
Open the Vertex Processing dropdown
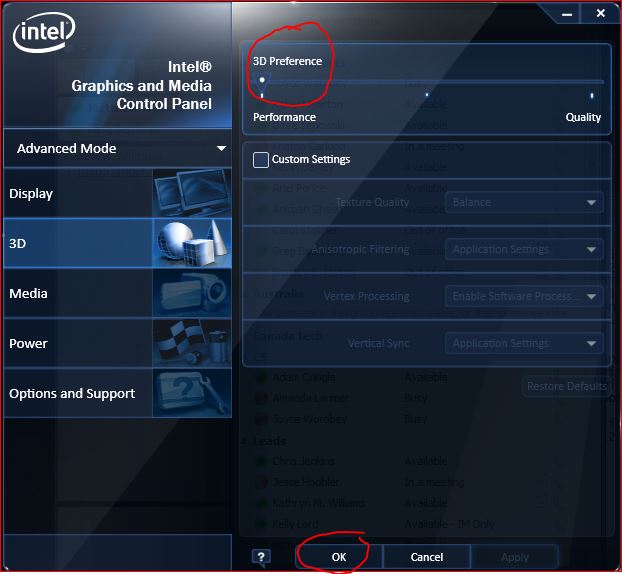coord(524,296)
